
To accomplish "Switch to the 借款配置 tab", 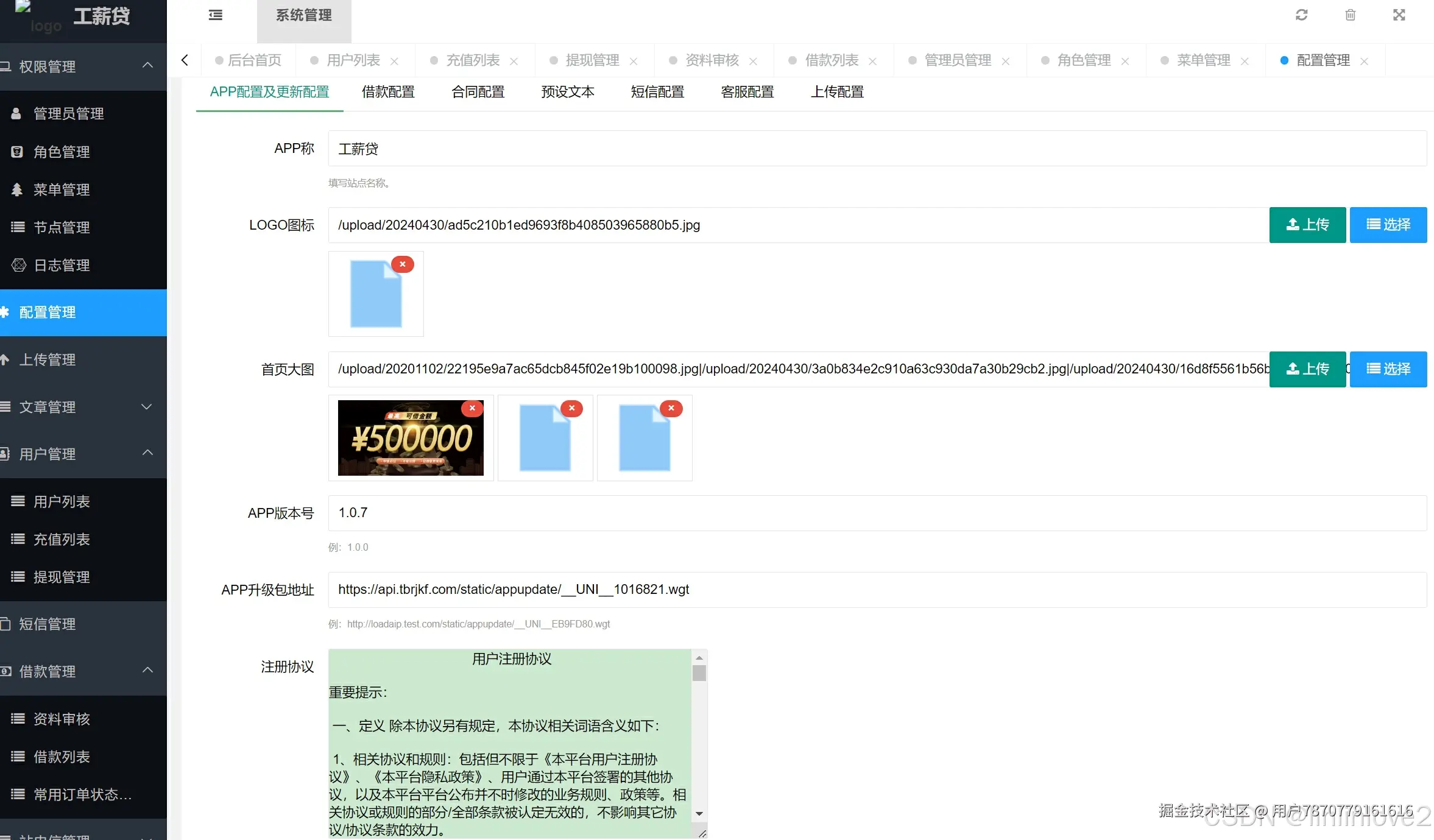I will (x=388, y=92).
